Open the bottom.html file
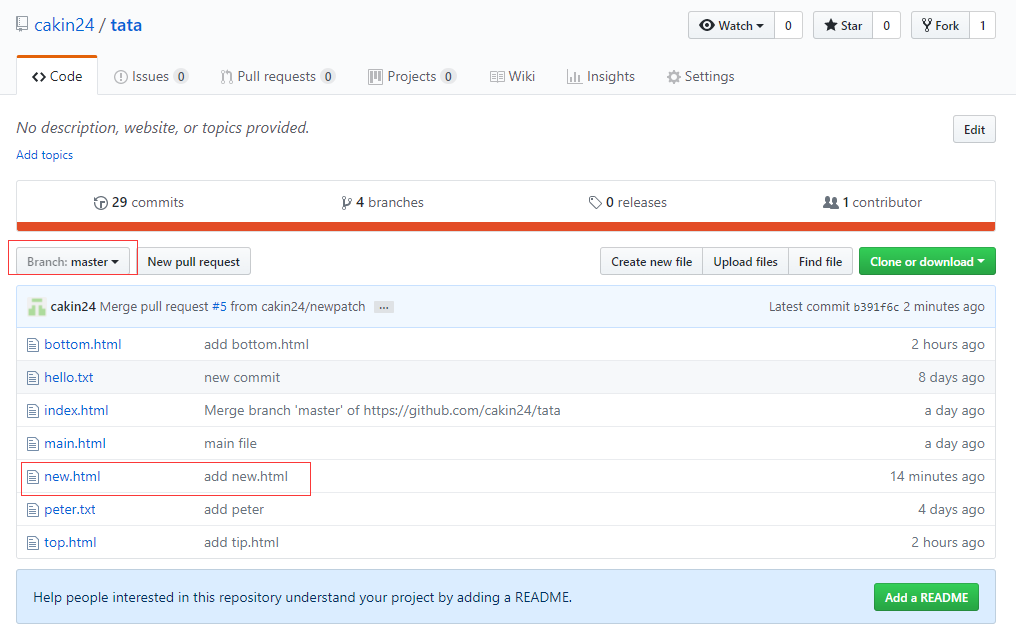 [x=83, y=345]
